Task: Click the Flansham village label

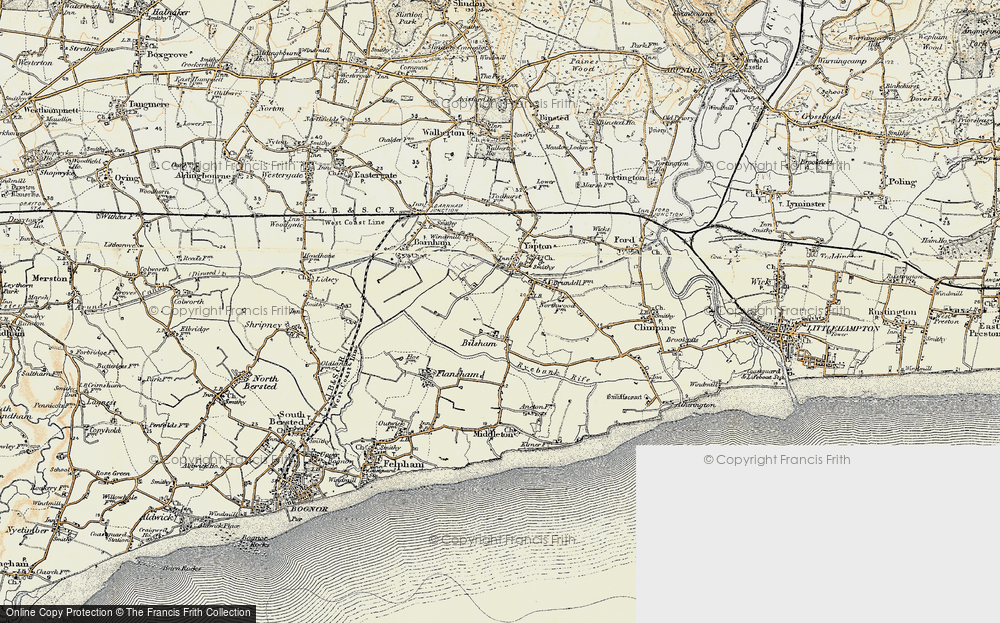Action: coord(459,374)
